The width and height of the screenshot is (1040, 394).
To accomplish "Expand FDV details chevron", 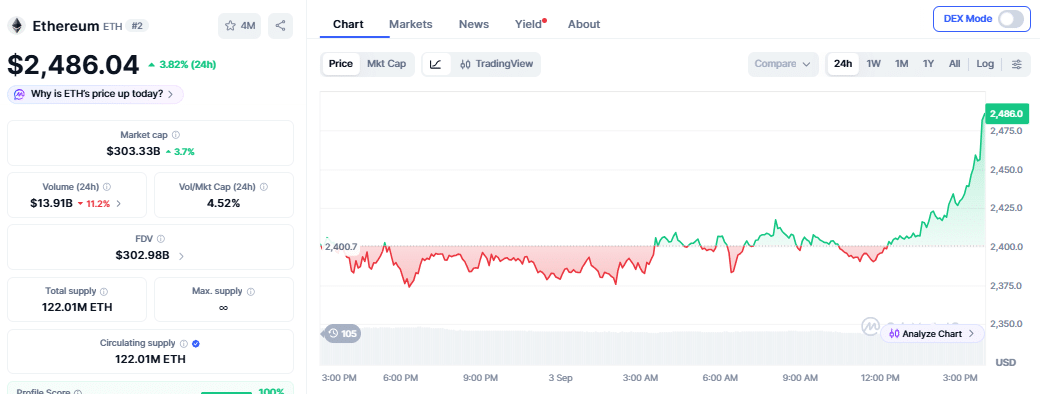I will coord(181,255).
